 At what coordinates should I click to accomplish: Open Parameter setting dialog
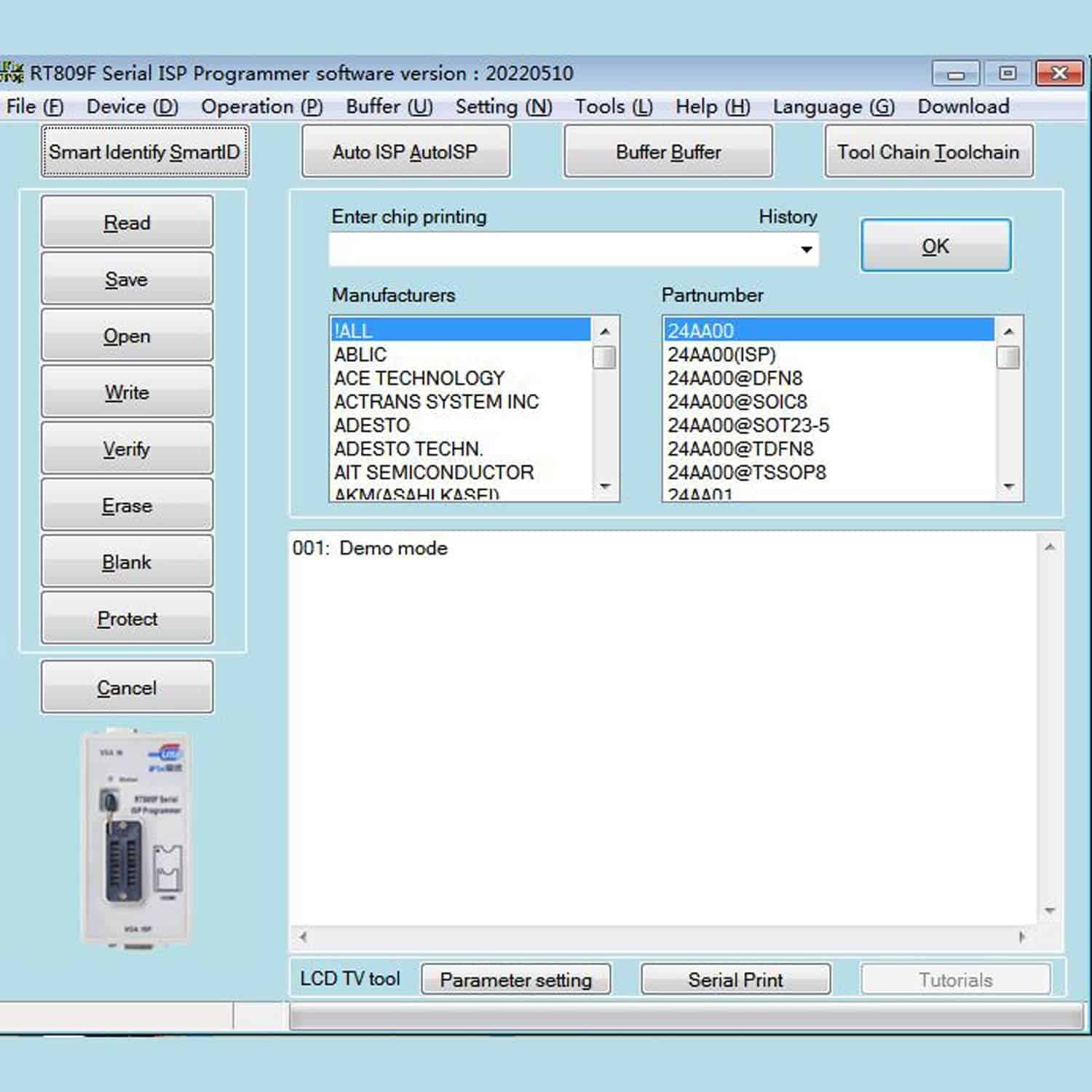click(516, 979)
